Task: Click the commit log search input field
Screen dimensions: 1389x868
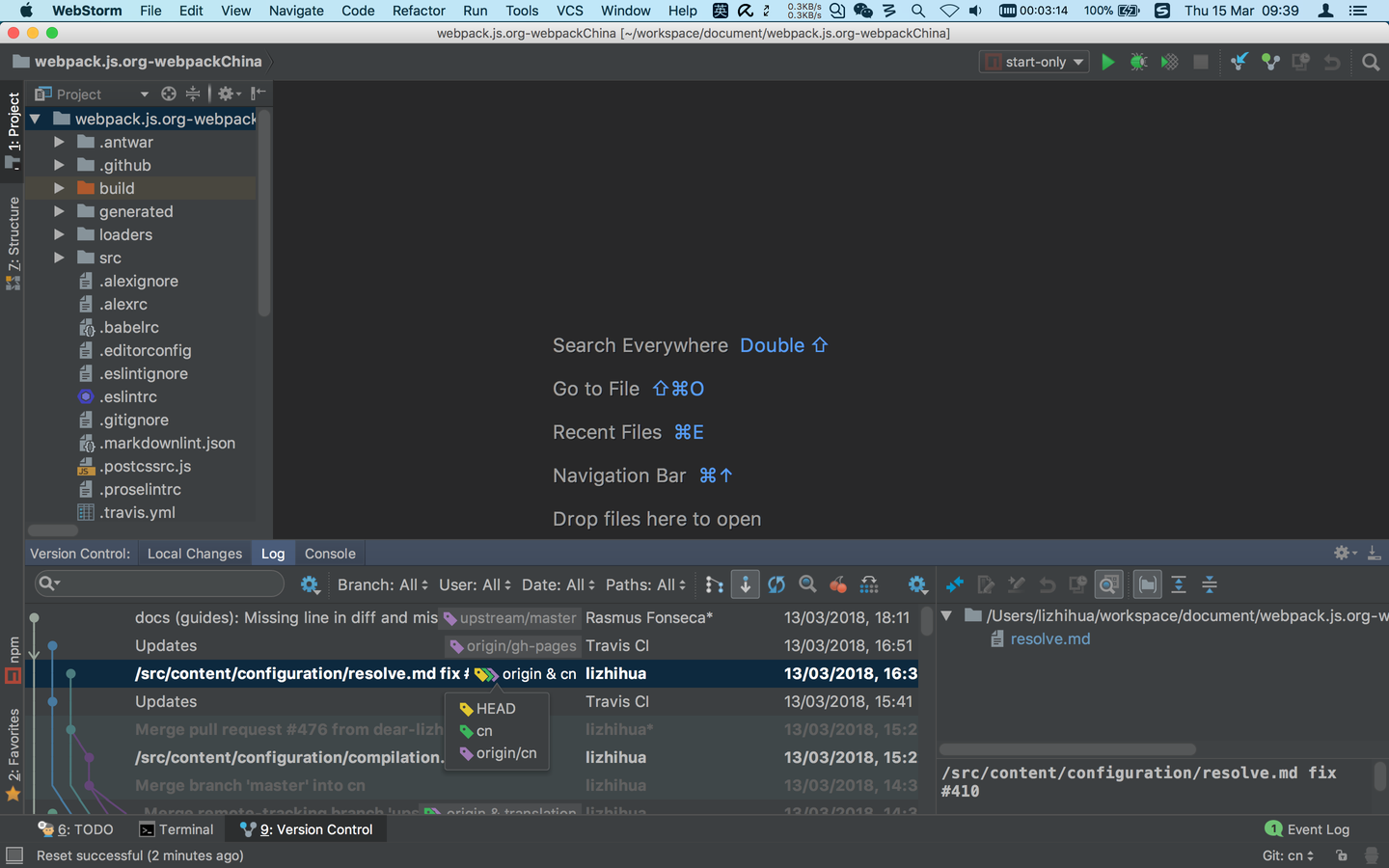Action: [159, 584]
